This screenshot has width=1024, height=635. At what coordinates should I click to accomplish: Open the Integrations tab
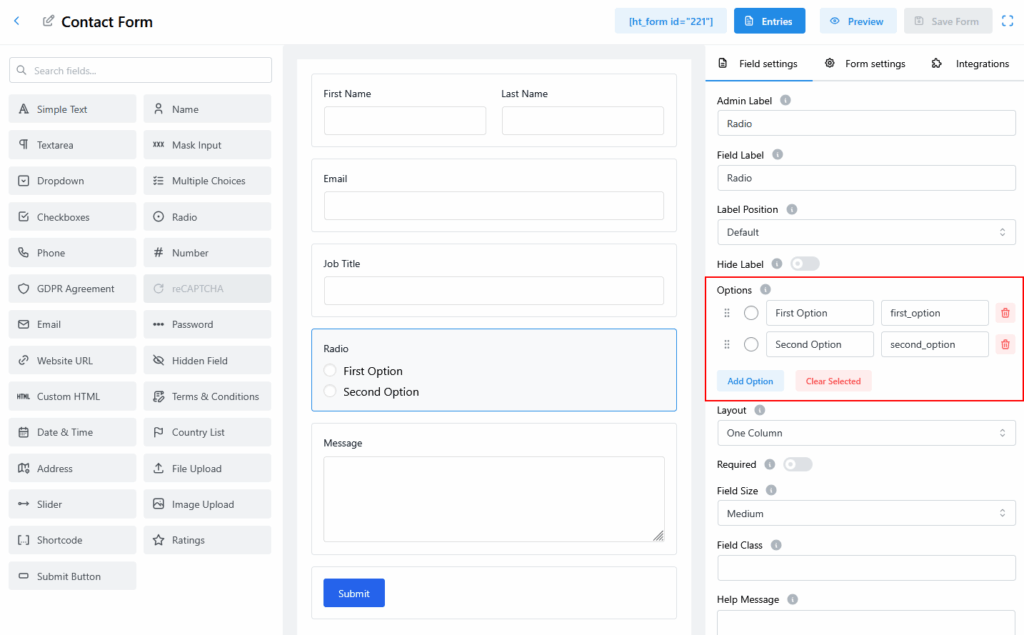(970, 64)
